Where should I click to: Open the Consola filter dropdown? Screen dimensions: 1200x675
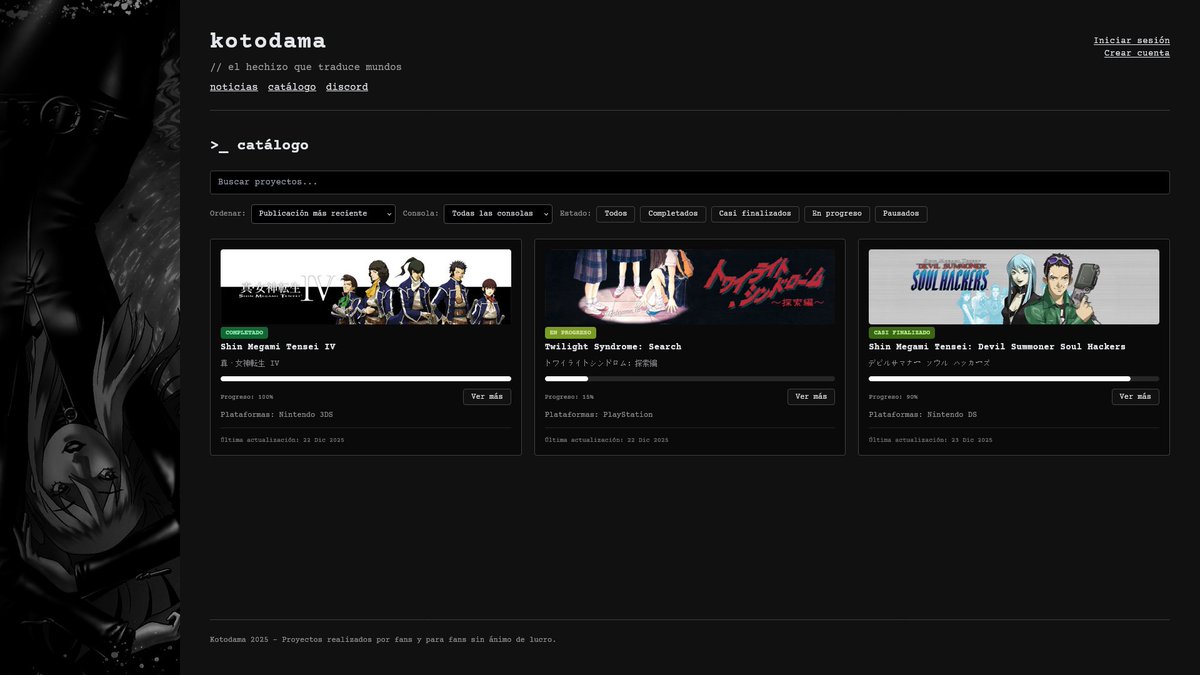coord(498,214)
